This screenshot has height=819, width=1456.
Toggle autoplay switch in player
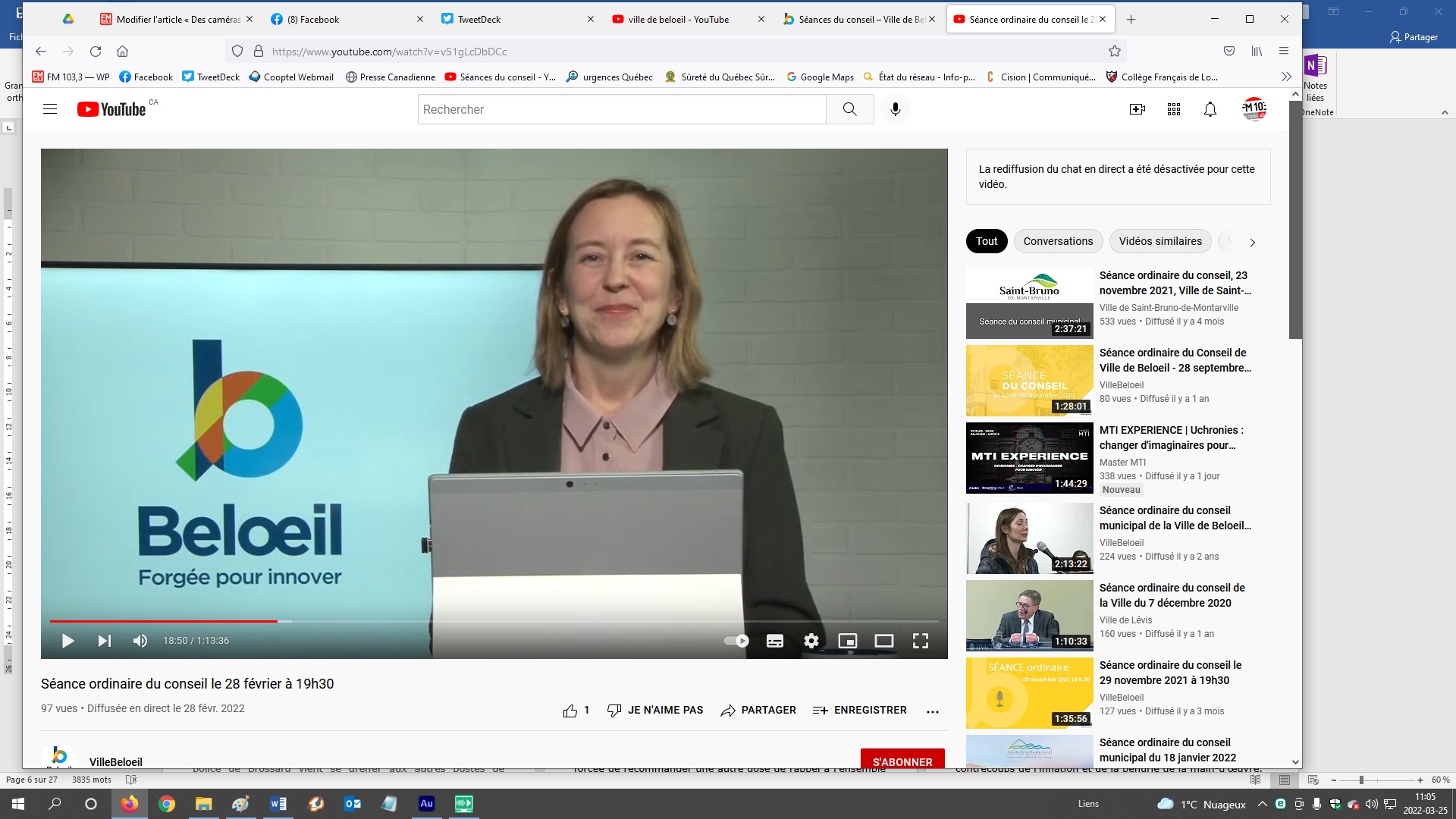click(x=736, y=641)
